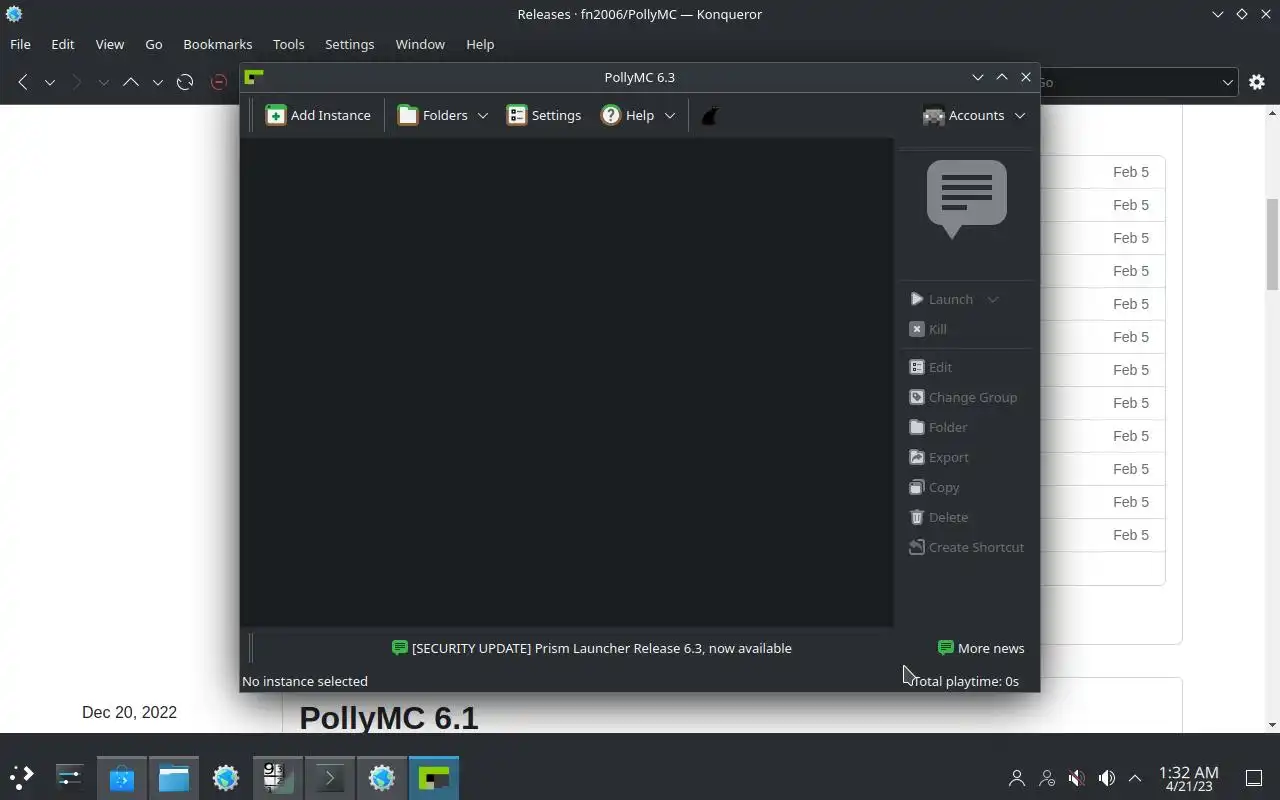Expand Konqueror up-level history dropdown
Screen dimensions: 1280x800
pyautogui.click(x=157, y=82)
